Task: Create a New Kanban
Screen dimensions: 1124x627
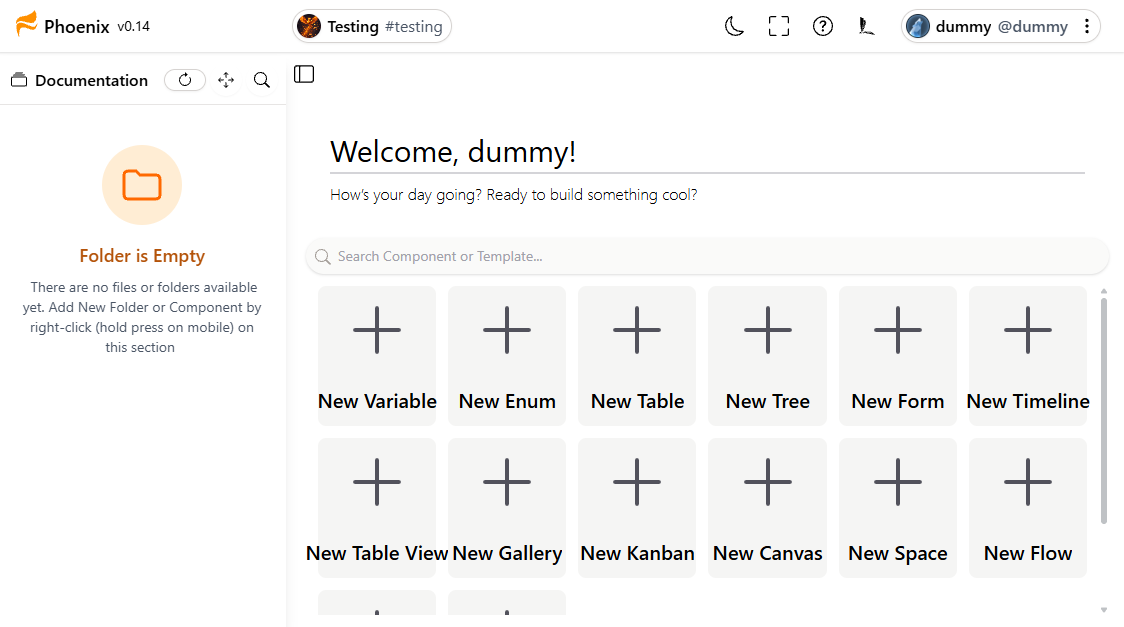Action: click(637, 508)
